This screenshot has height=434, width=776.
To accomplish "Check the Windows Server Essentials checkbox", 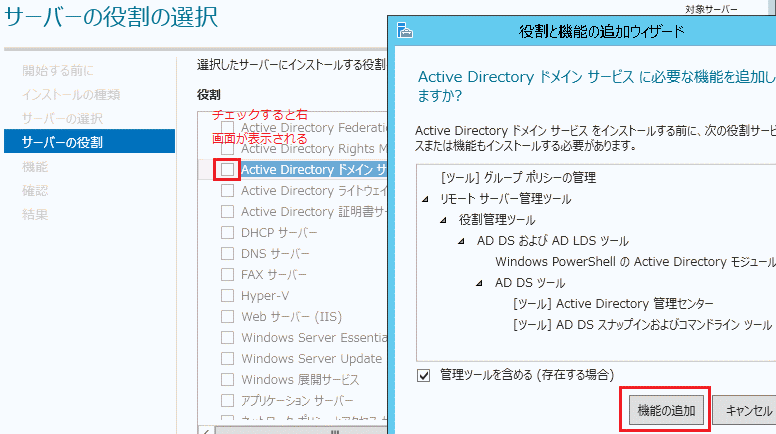I will tap(227, 338).
